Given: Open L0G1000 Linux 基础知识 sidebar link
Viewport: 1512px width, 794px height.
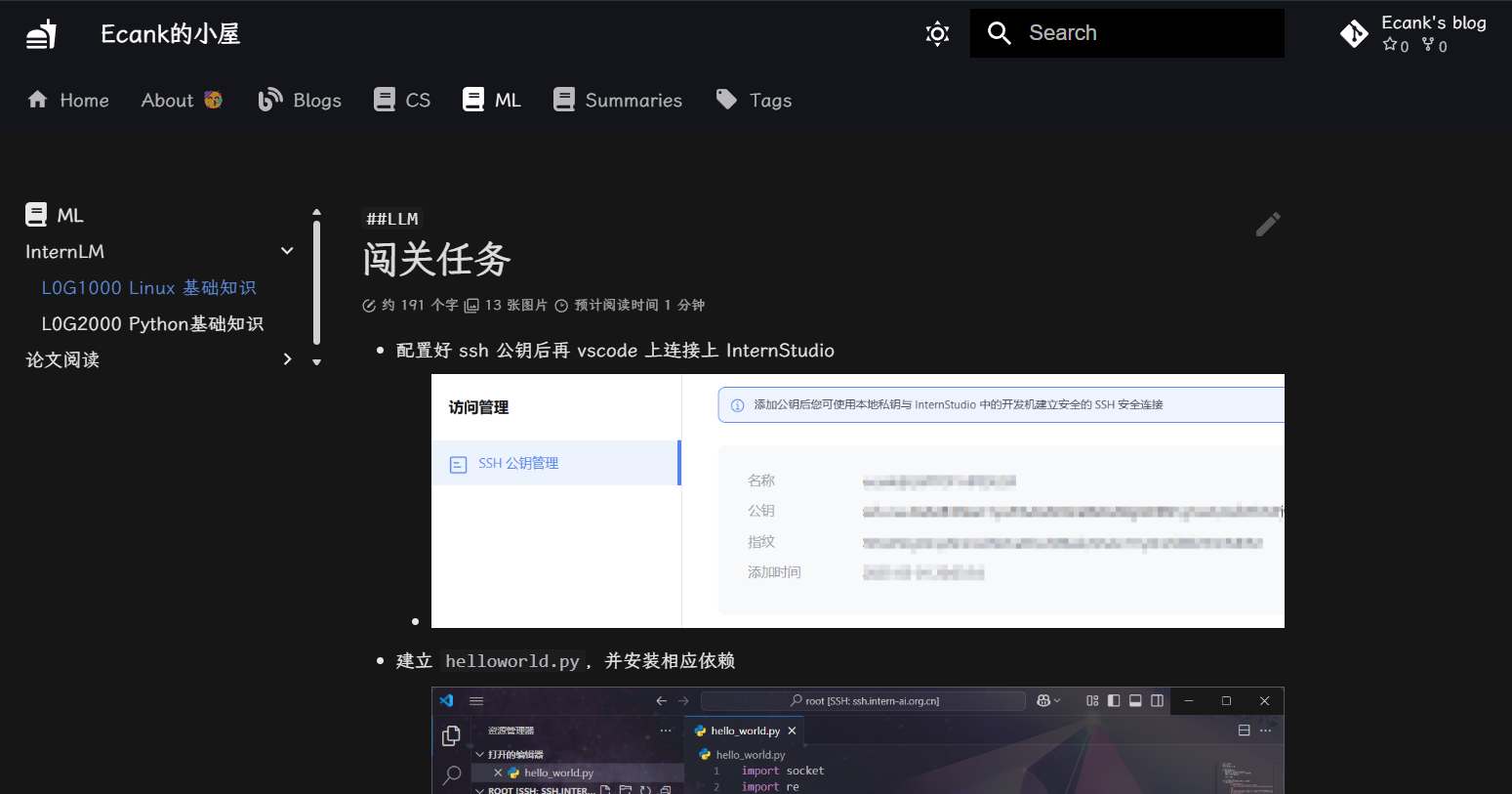Looking at the screenshot, I should [148, 287].
